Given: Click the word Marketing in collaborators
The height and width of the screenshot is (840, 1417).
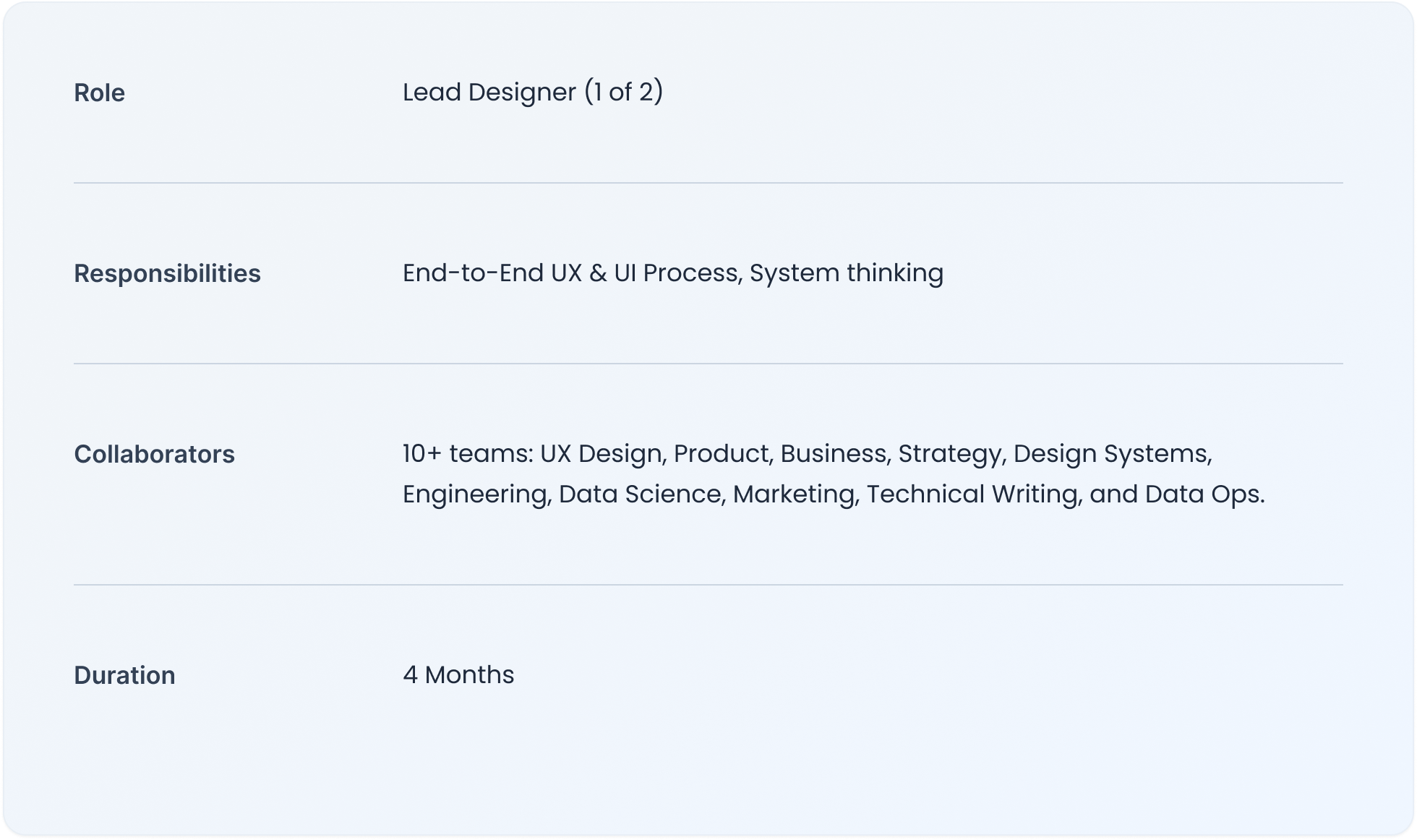Looking at the screenshot, I should 794,494.
